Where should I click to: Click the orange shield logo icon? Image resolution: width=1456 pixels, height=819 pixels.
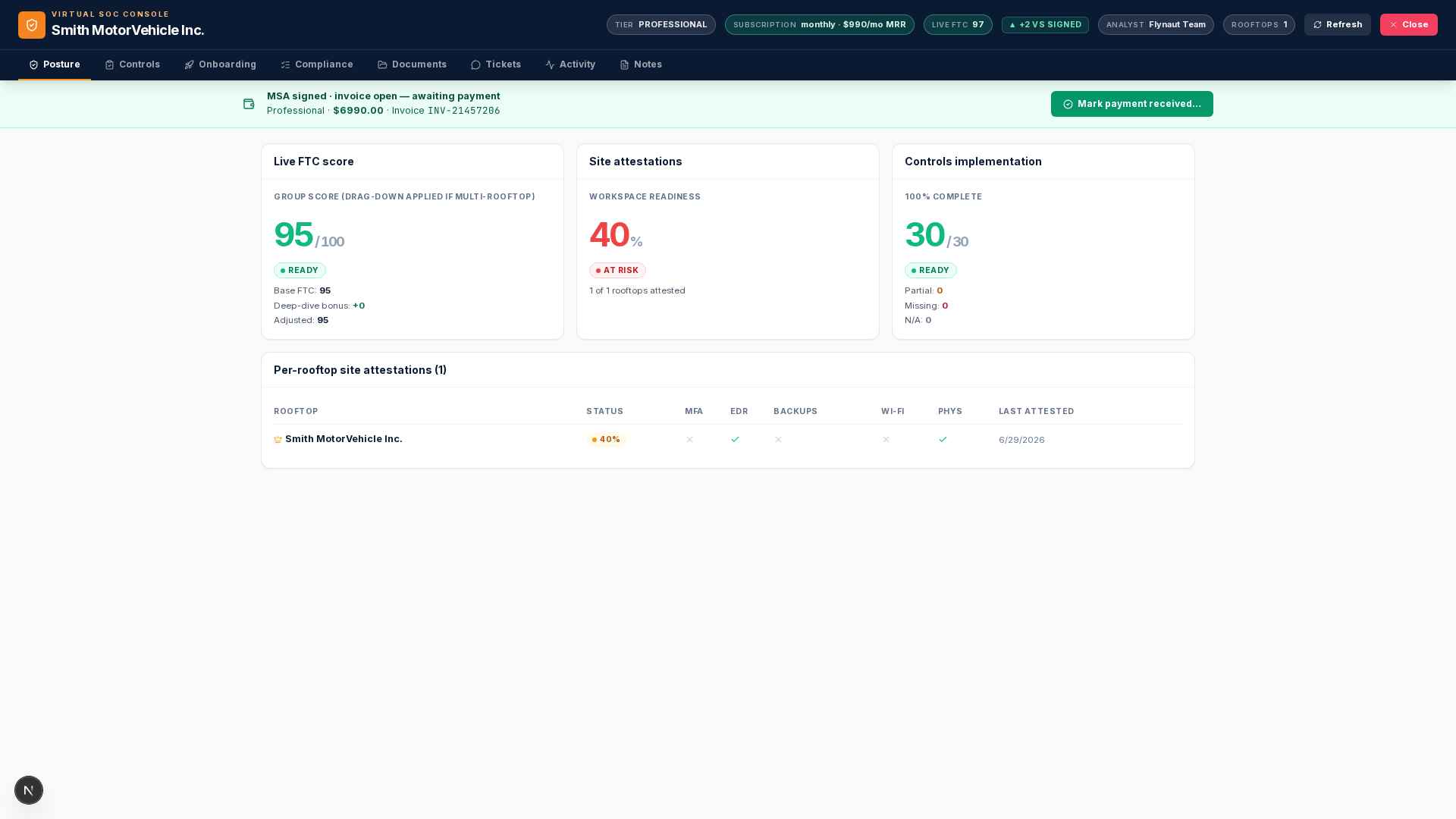click(32, 25)
